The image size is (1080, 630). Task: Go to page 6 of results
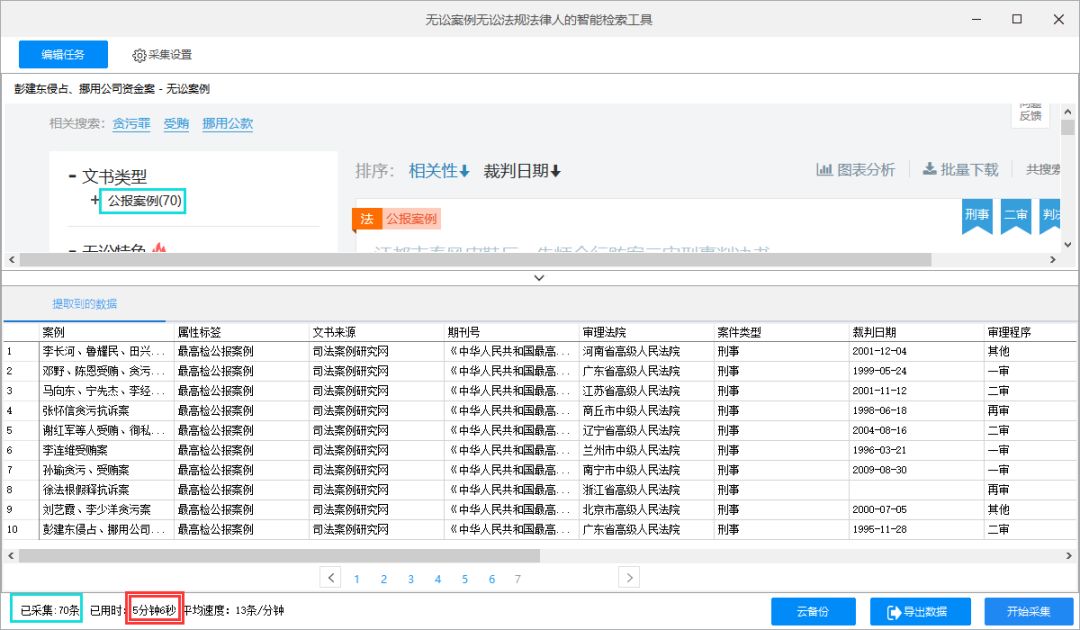[x=492, y=579]
